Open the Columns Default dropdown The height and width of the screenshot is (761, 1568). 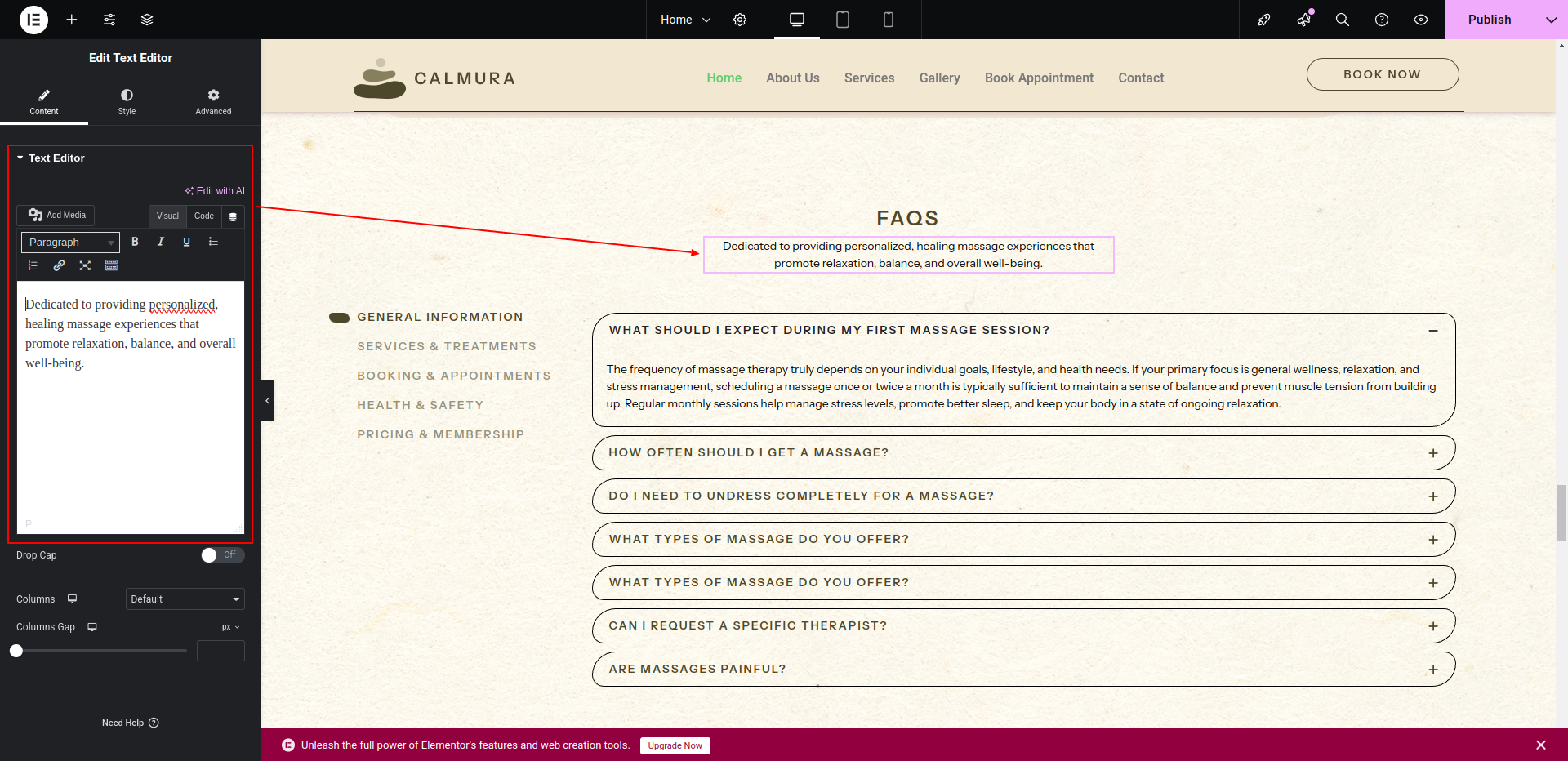[x=185, y=599]
